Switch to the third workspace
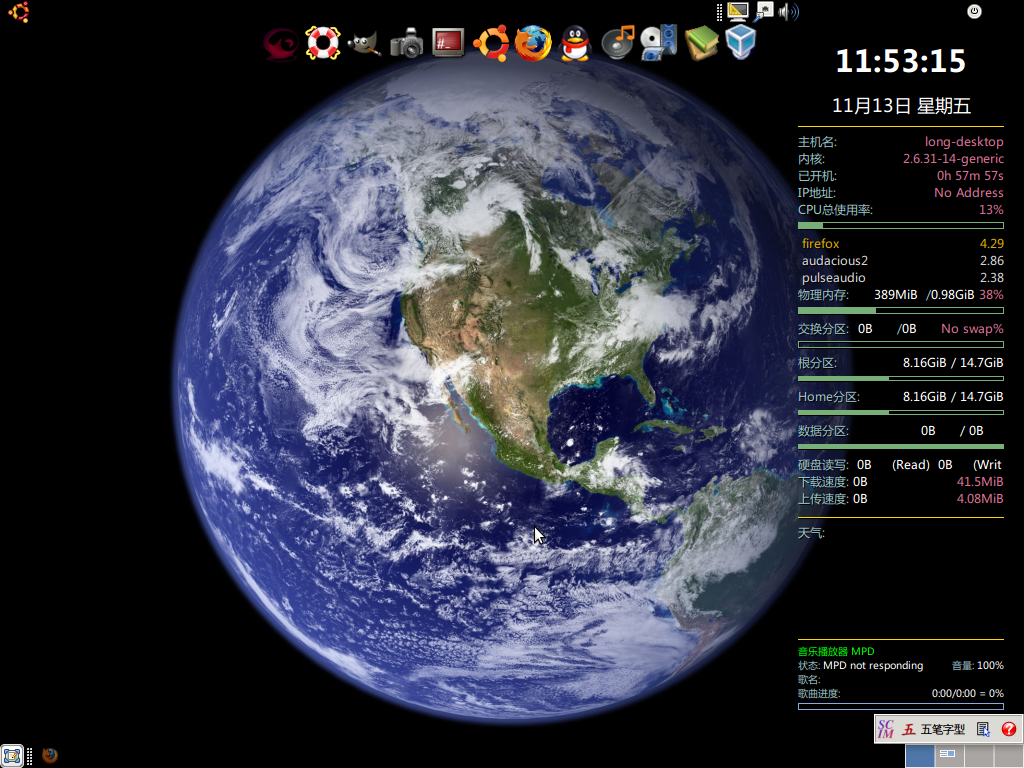The height and width of the screenshot is (768, 1024). point(978,756)
